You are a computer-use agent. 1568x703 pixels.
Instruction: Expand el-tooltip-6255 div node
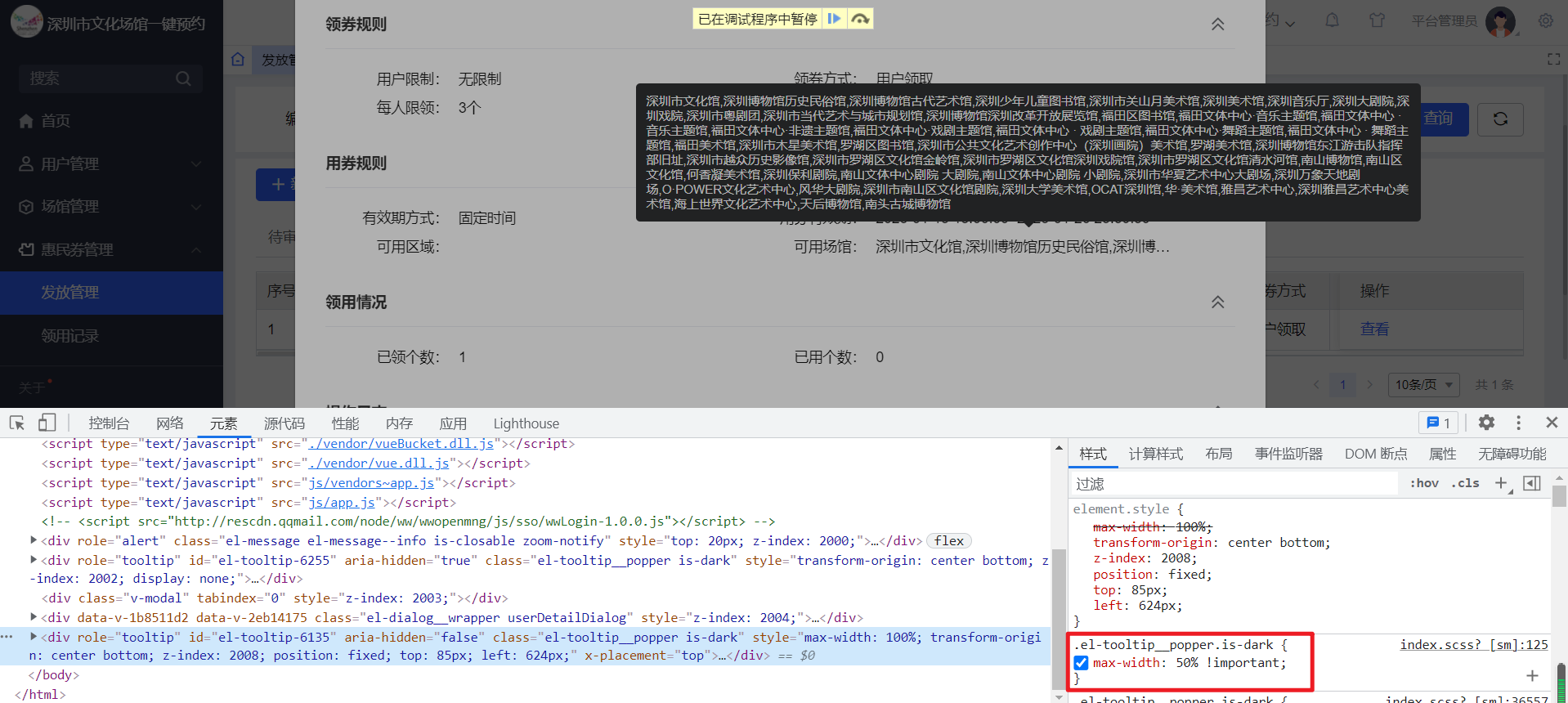click(34, 560)
